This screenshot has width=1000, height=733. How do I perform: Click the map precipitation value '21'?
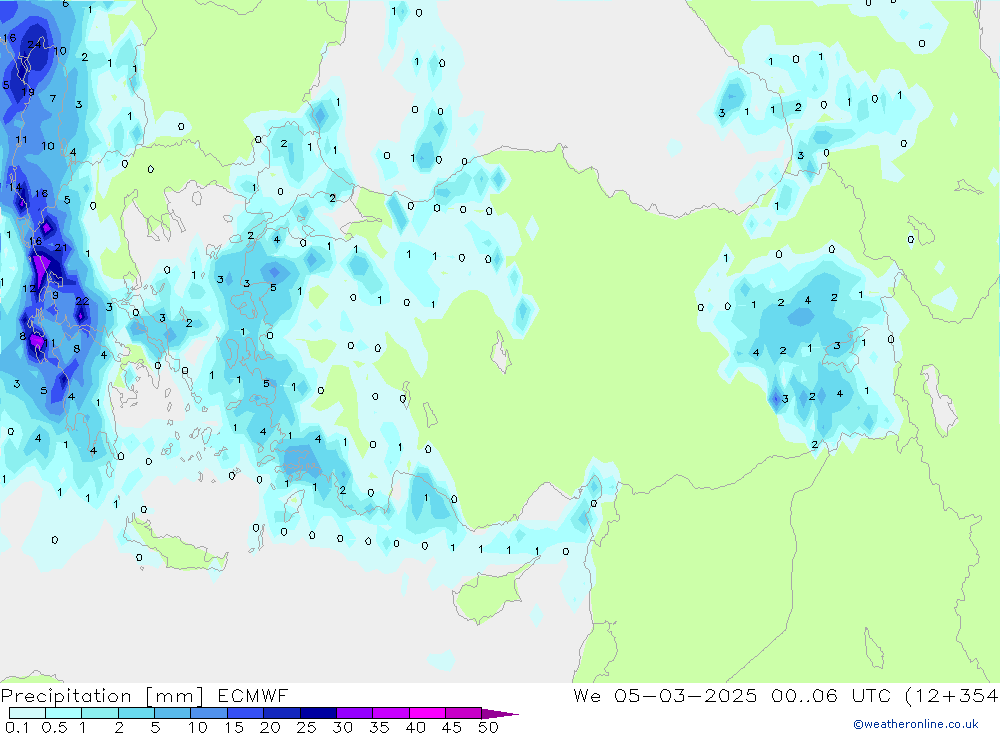coord(61,248)
